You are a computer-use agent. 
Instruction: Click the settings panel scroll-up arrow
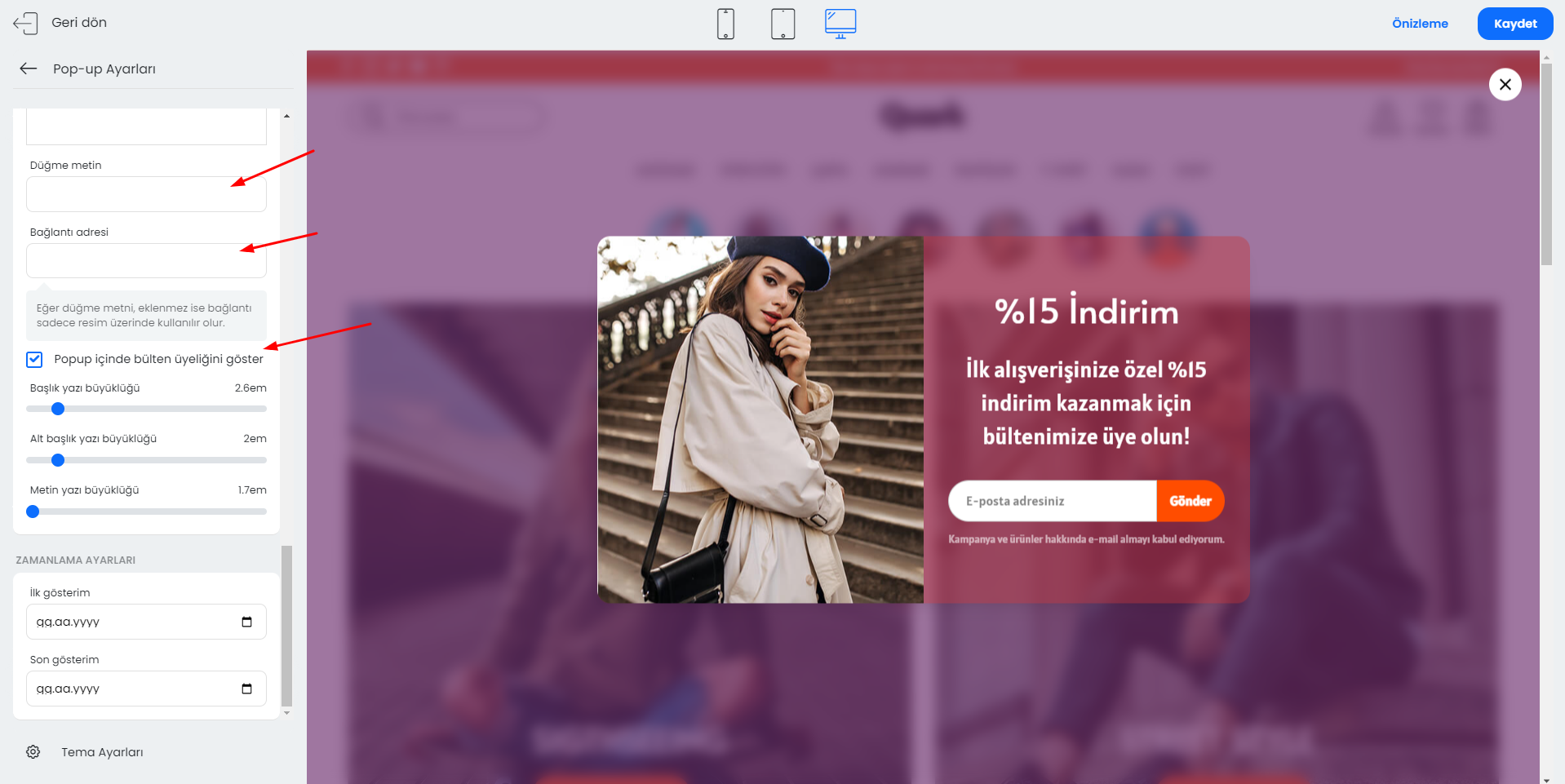(x=286, y=116)
